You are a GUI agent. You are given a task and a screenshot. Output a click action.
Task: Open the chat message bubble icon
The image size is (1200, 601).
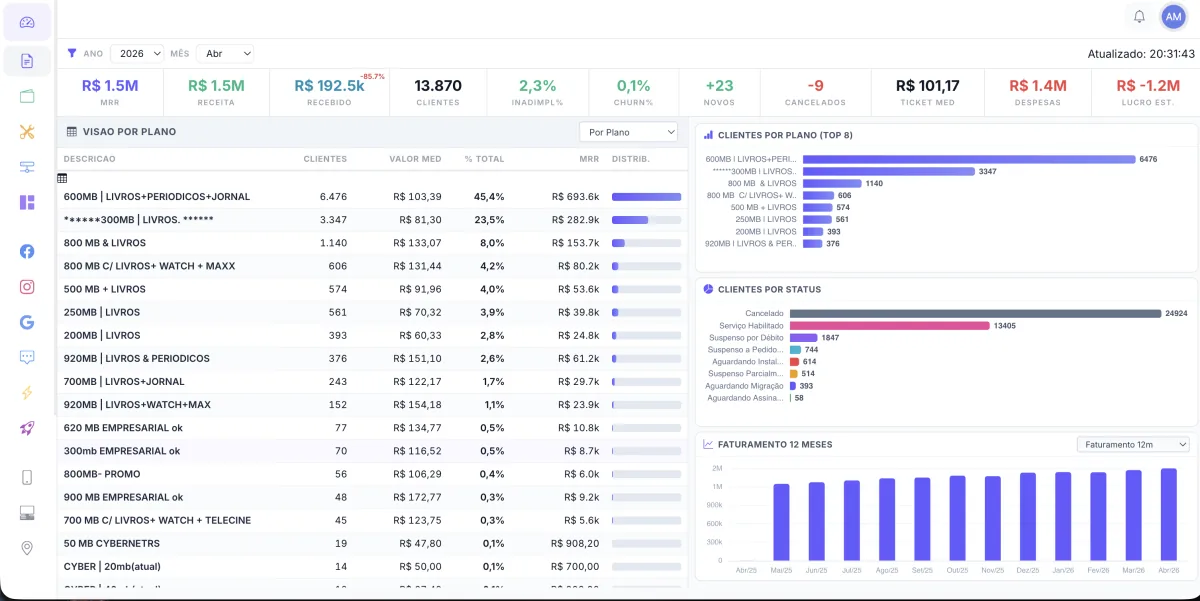27,357
